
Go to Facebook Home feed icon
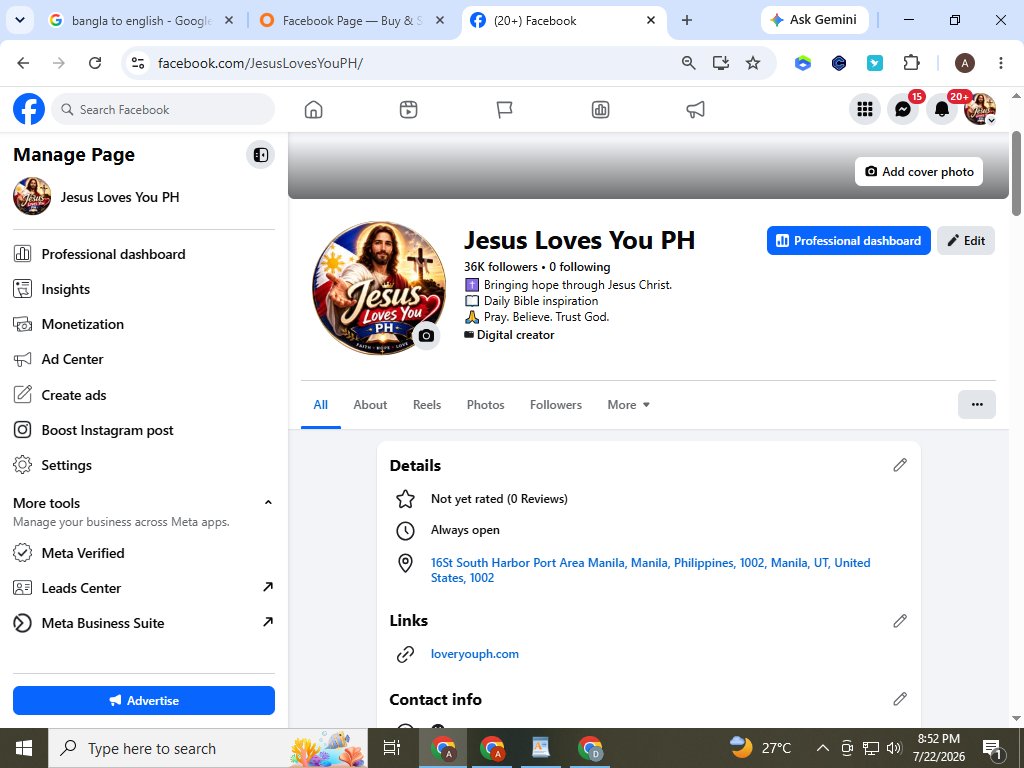[x=313, y=110]
